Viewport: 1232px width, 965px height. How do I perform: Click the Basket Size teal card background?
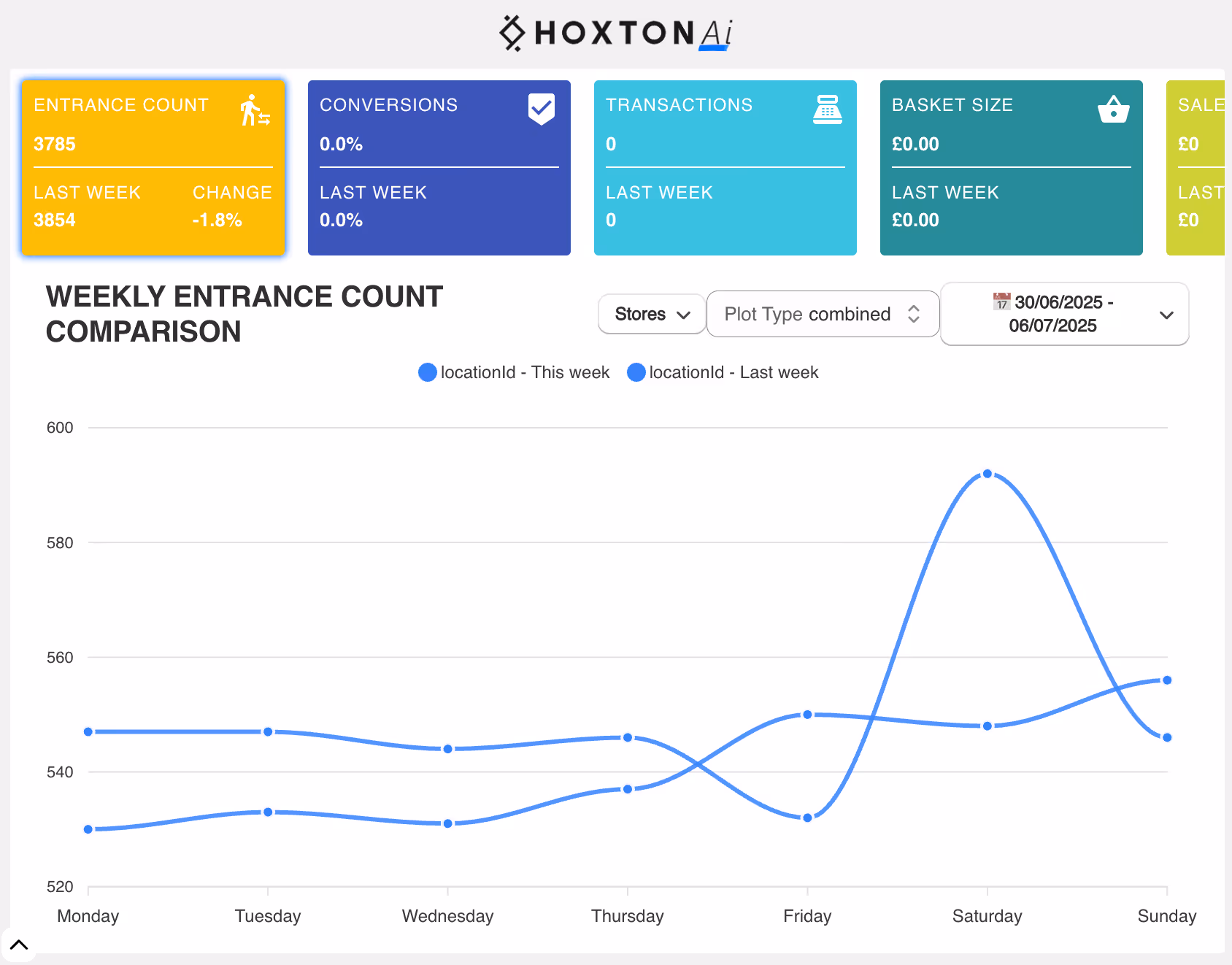(1010, 168)
